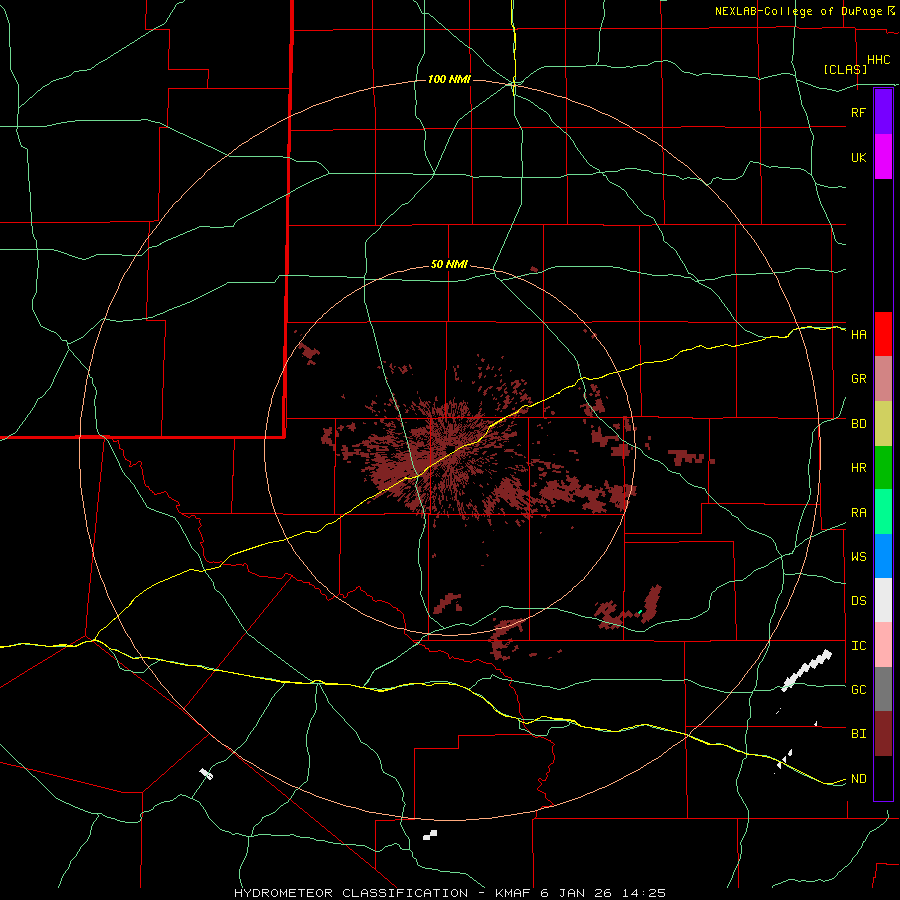The height and width of the screenshot is (900, 900).
Task: Click the UK legend label
Action: point(858,157)
